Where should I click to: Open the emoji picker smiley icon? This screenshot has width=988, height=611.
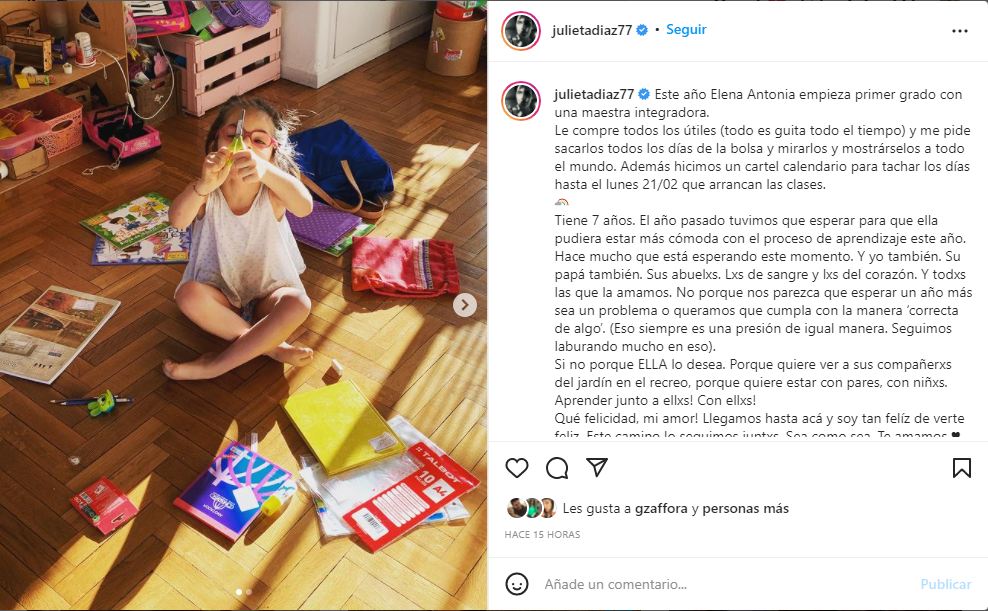(517, 584)
